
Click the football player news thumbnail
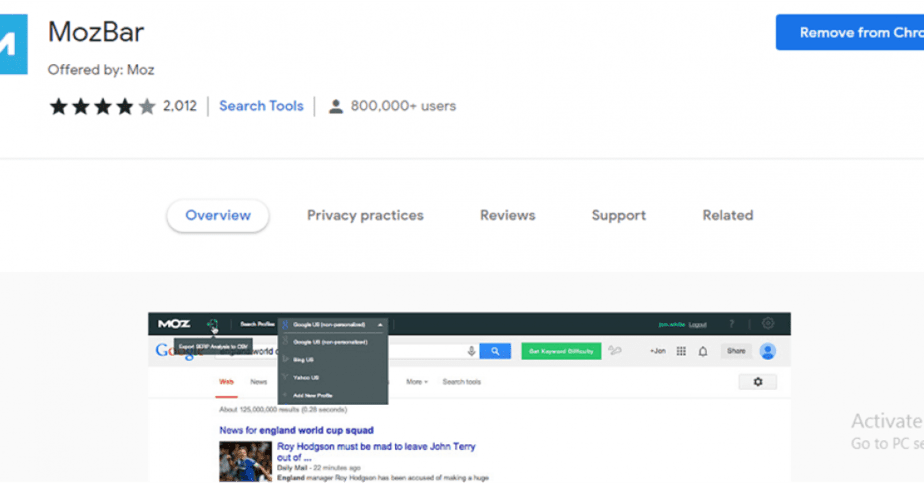[246, 462]
